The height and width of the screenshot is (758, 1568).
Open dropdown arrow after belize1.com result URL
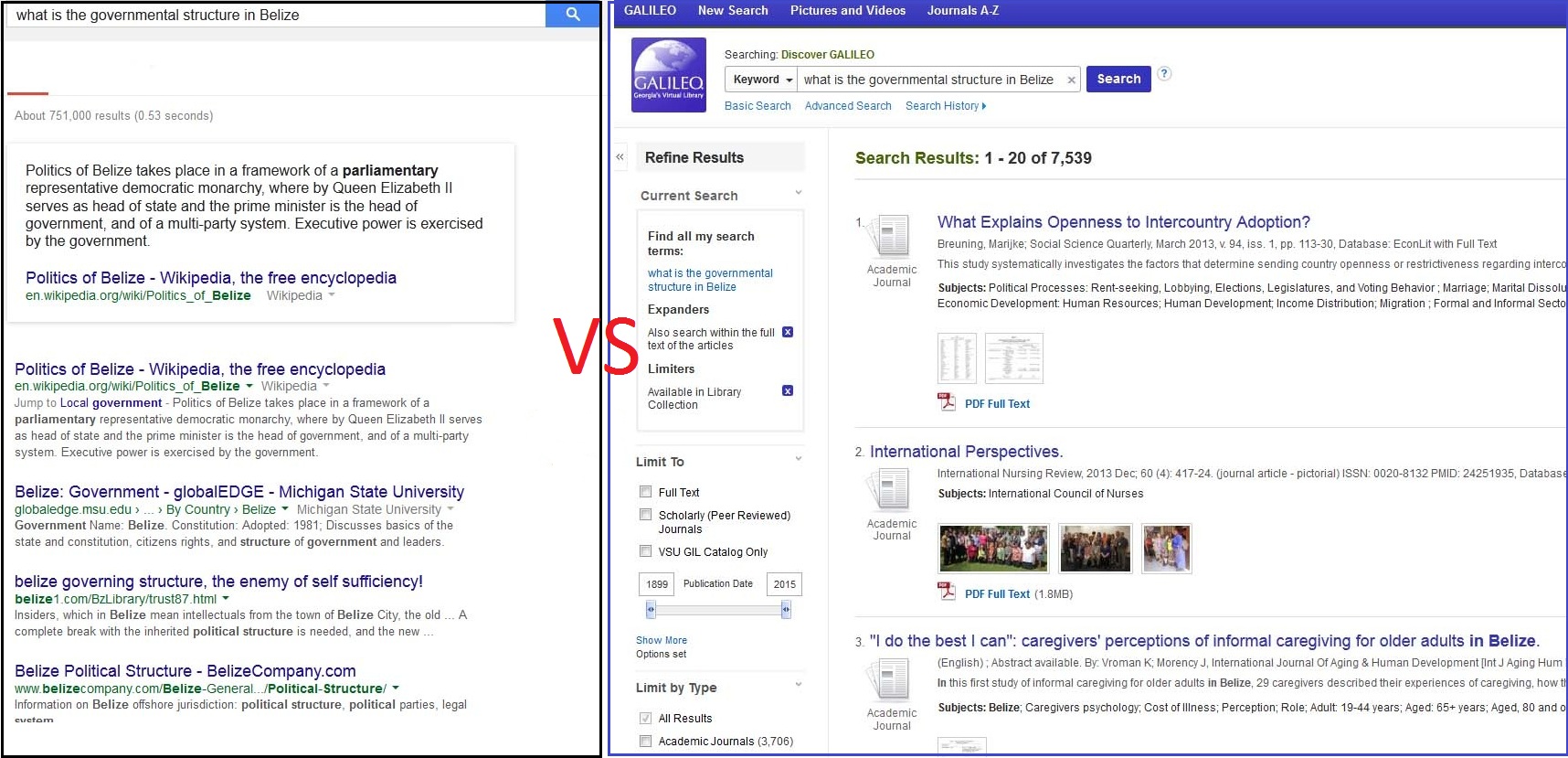pyautogui.click(x=226, y=599)
